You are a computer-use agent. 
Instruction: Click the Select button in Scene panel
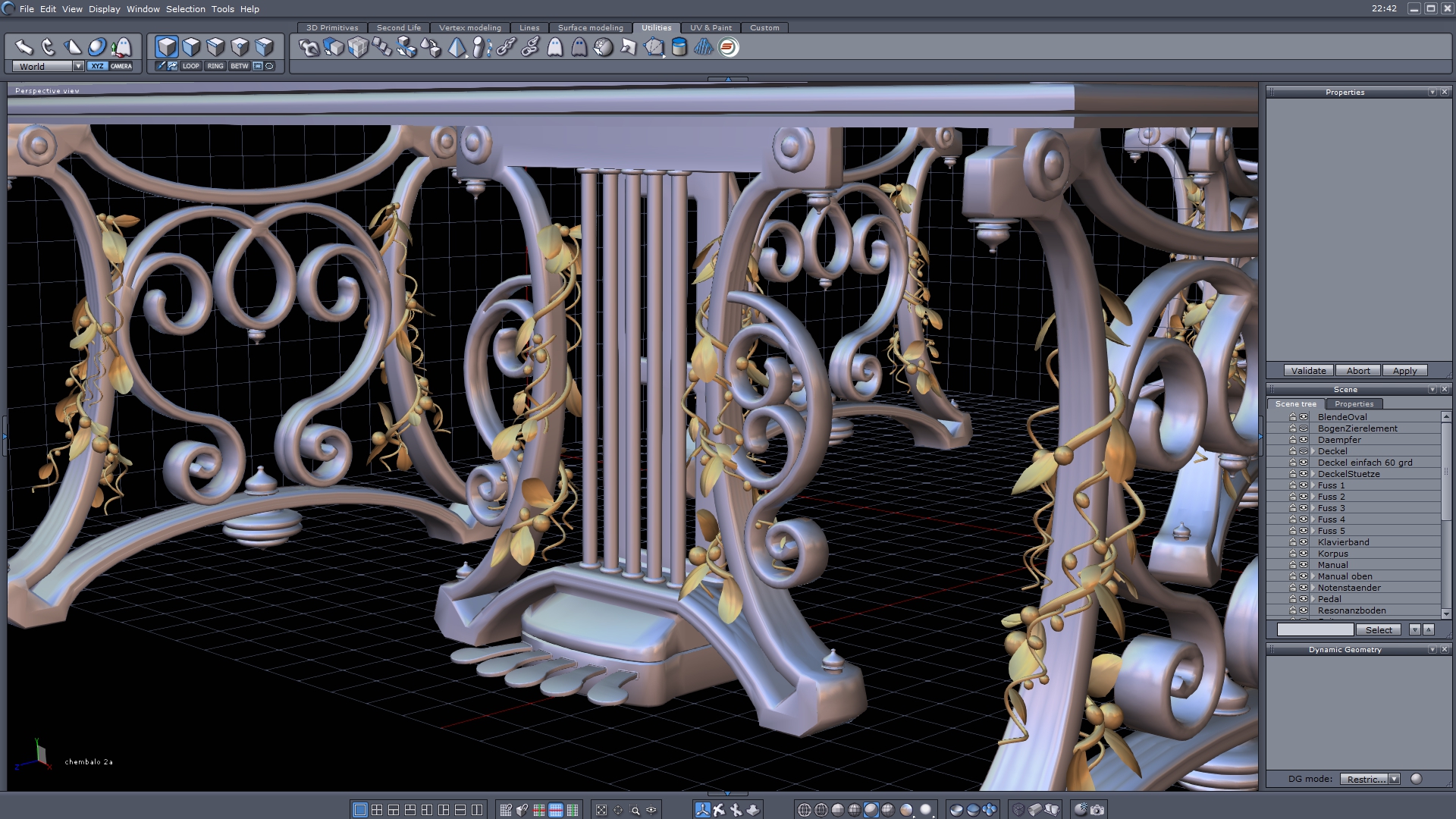click(x=1378, y=630)
